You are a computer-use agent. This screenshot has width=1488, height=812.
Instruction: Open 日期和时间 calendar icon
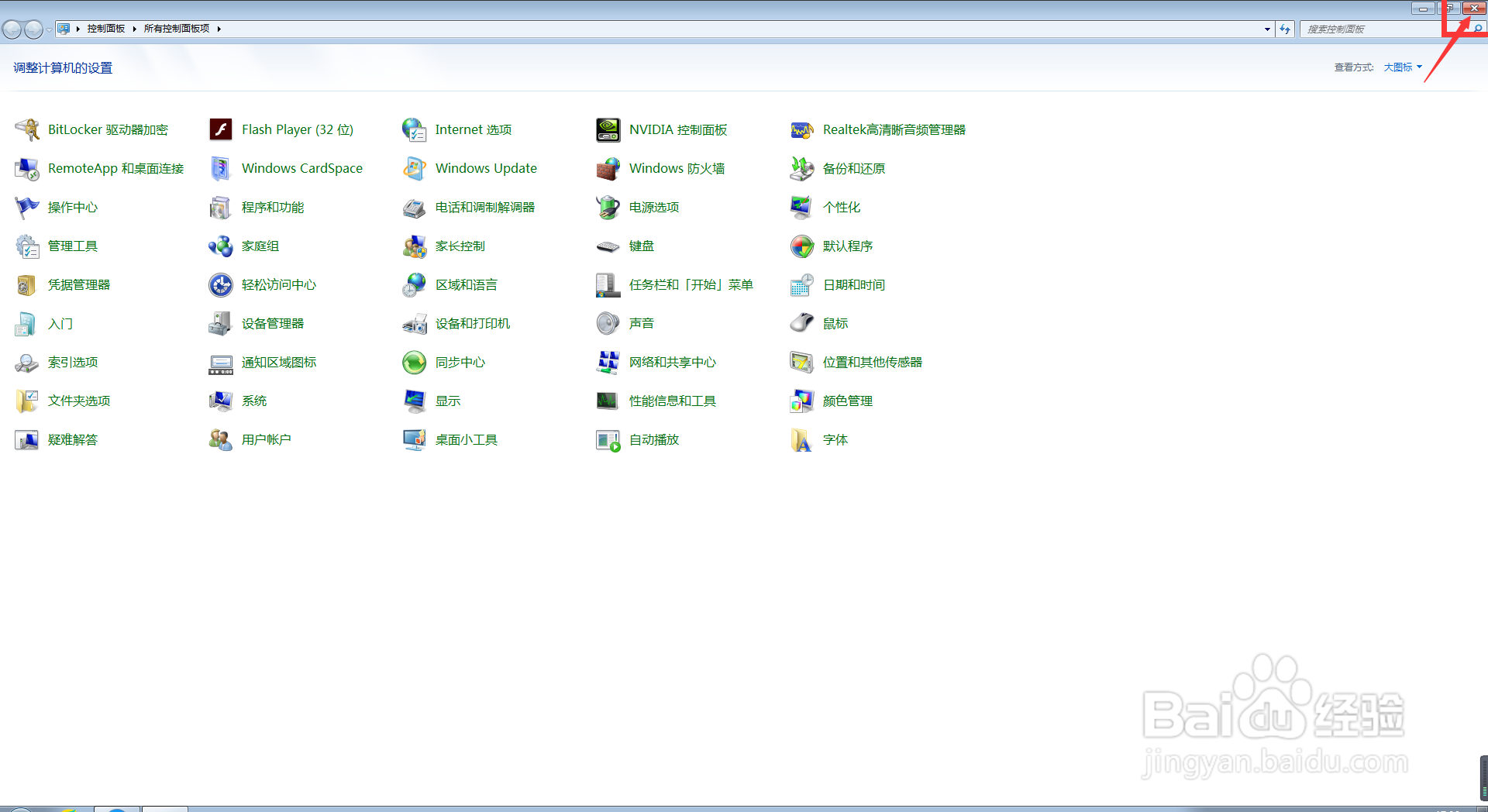click(x=802, y=284)
